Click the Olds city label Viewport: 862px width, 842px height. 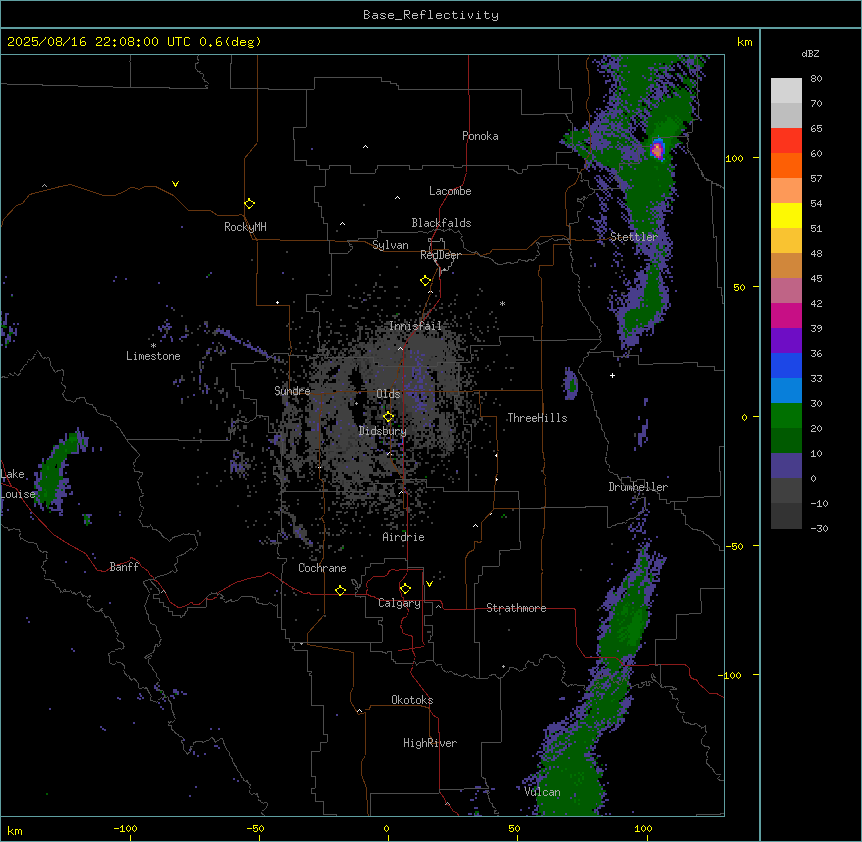pyautogui.click(x=388, y=394)
